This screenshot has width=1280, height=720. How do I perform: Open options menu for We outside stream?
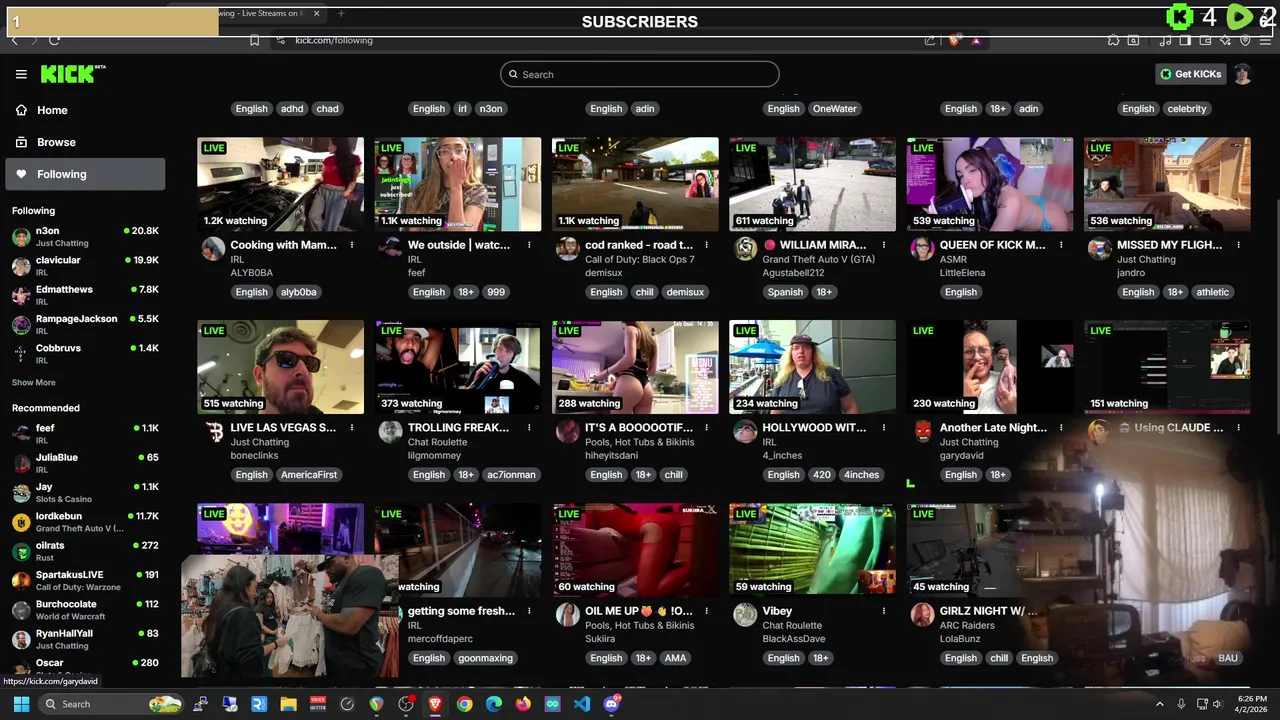529,245
